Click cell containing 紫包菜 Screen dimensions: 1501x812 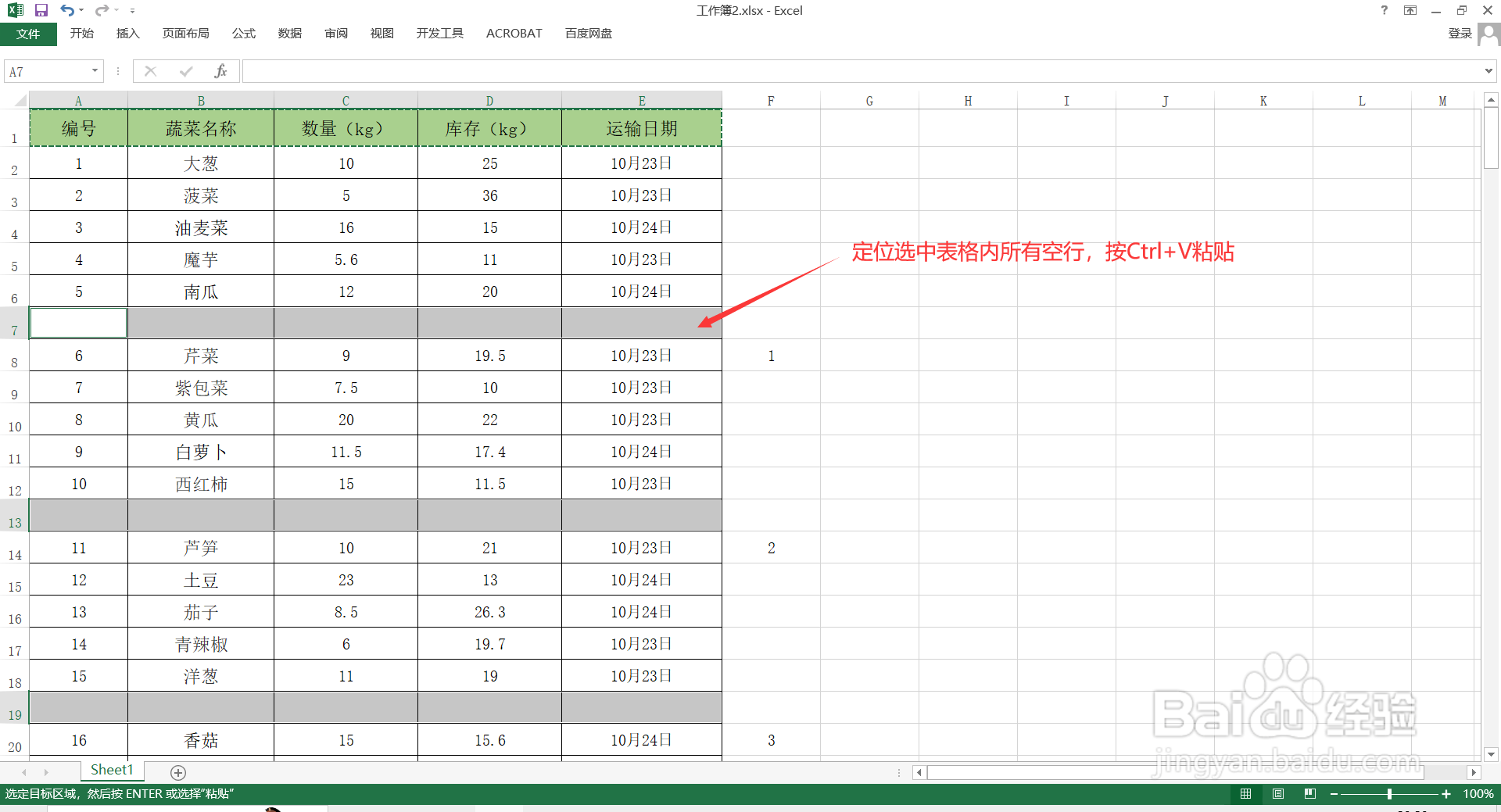click(x=201, y=388)
